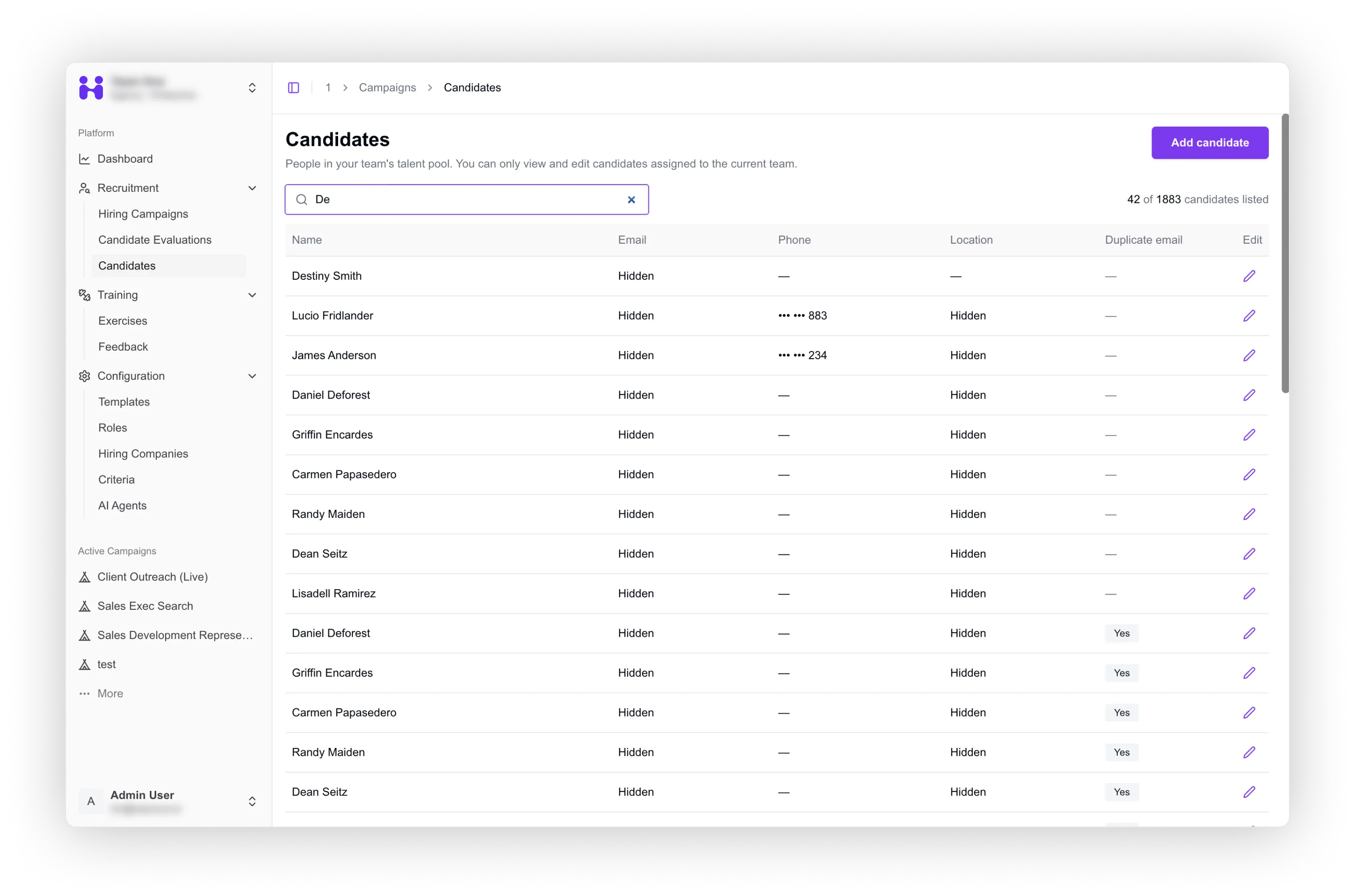This screenshot has height=896, width=1355.
Task: Click the breadcrumb item 1
Action: pos(328,88)
